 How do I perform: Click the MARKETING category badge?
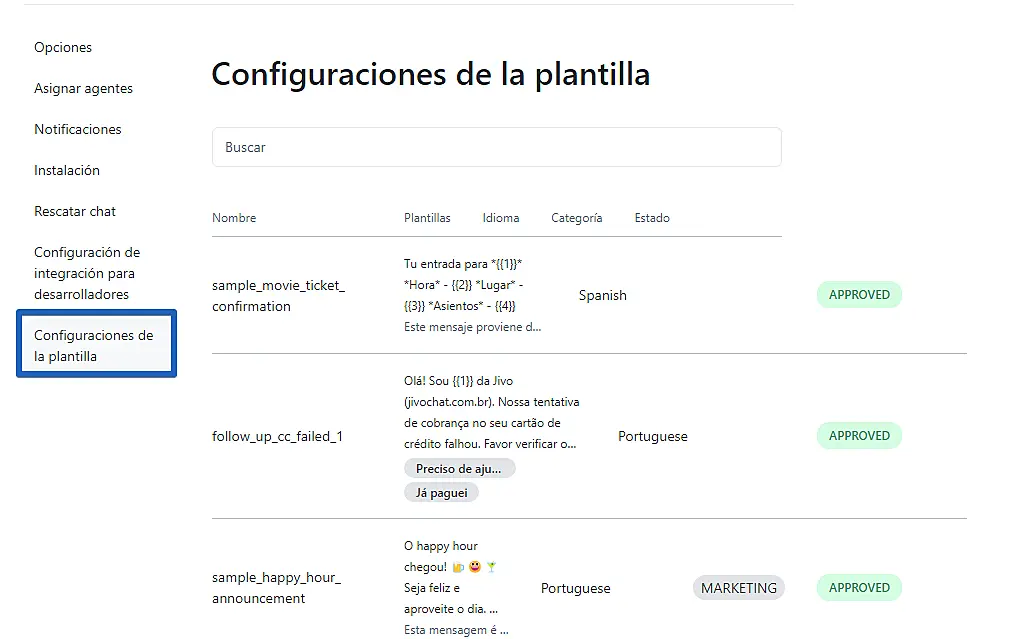(x=738, y=588)
